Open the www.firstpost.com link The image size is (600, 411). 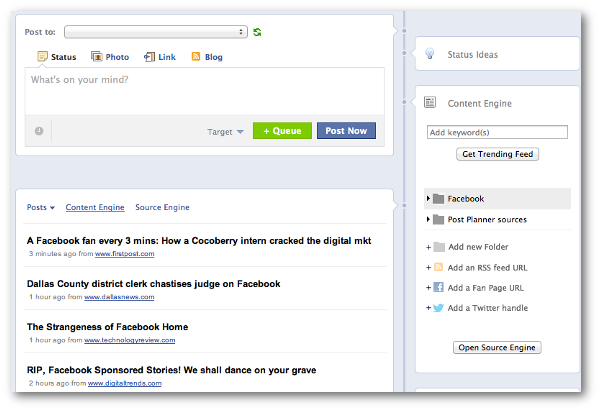(125, 254)
